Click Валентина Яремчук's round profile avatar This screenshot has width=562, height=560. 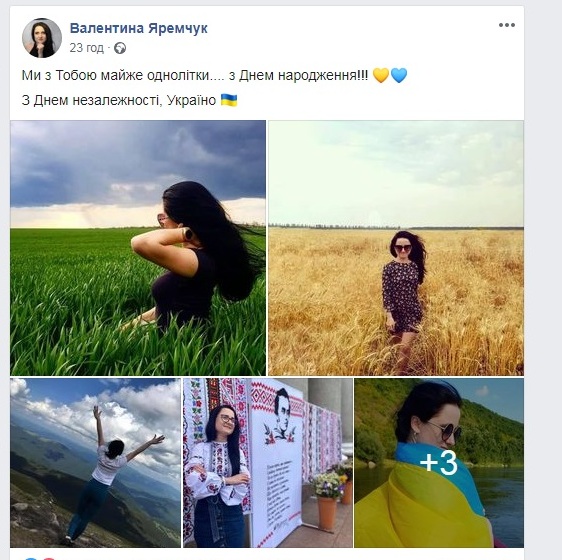coord(42,38)
